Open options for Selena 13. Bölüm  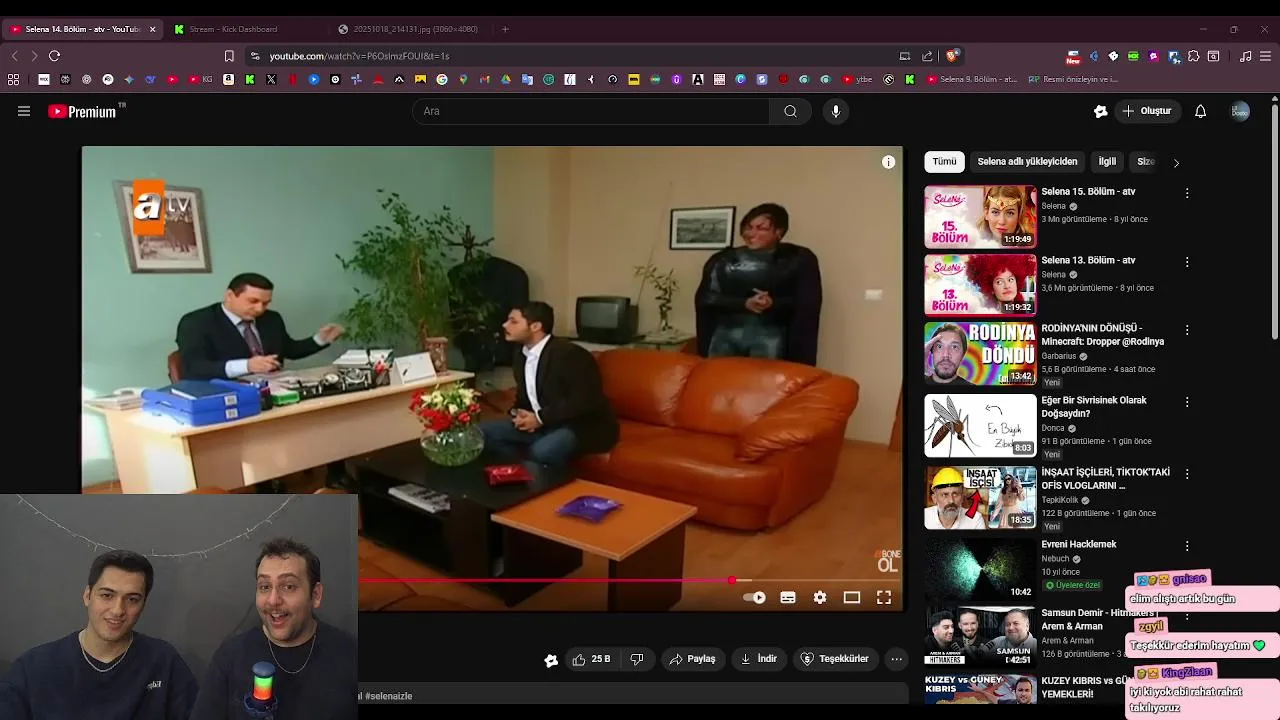[x=1187, y=262]
